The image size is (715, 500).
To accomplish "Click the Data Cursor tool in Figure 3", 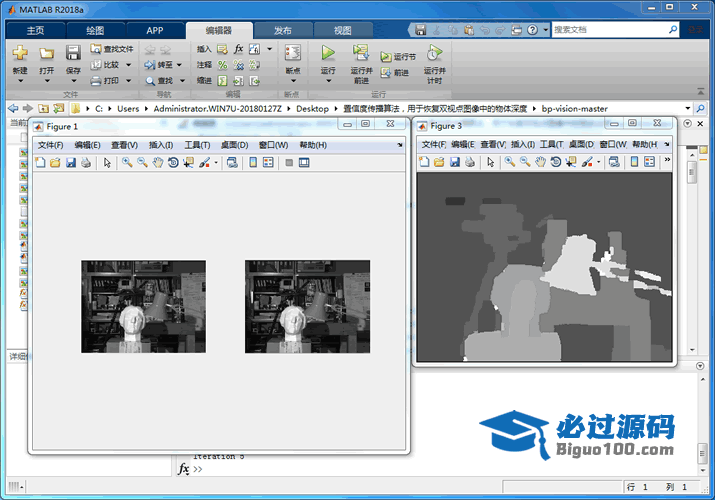I will (571, 161).
